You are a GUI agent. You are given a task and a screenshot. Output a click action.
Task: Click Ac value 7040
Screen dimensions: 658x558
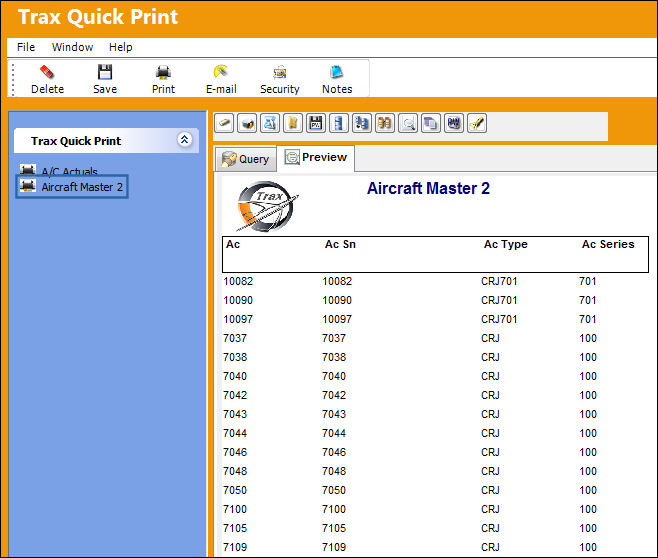click(235, 376)
